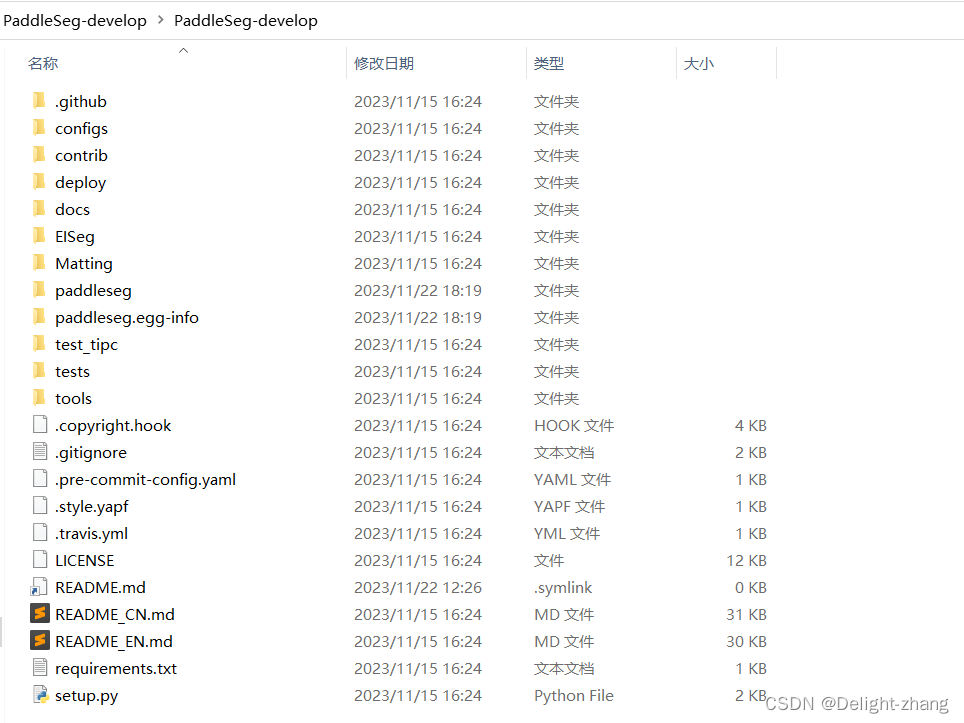Click the .github folder icon
Screen dimensions: 964x723
(39, 100)
